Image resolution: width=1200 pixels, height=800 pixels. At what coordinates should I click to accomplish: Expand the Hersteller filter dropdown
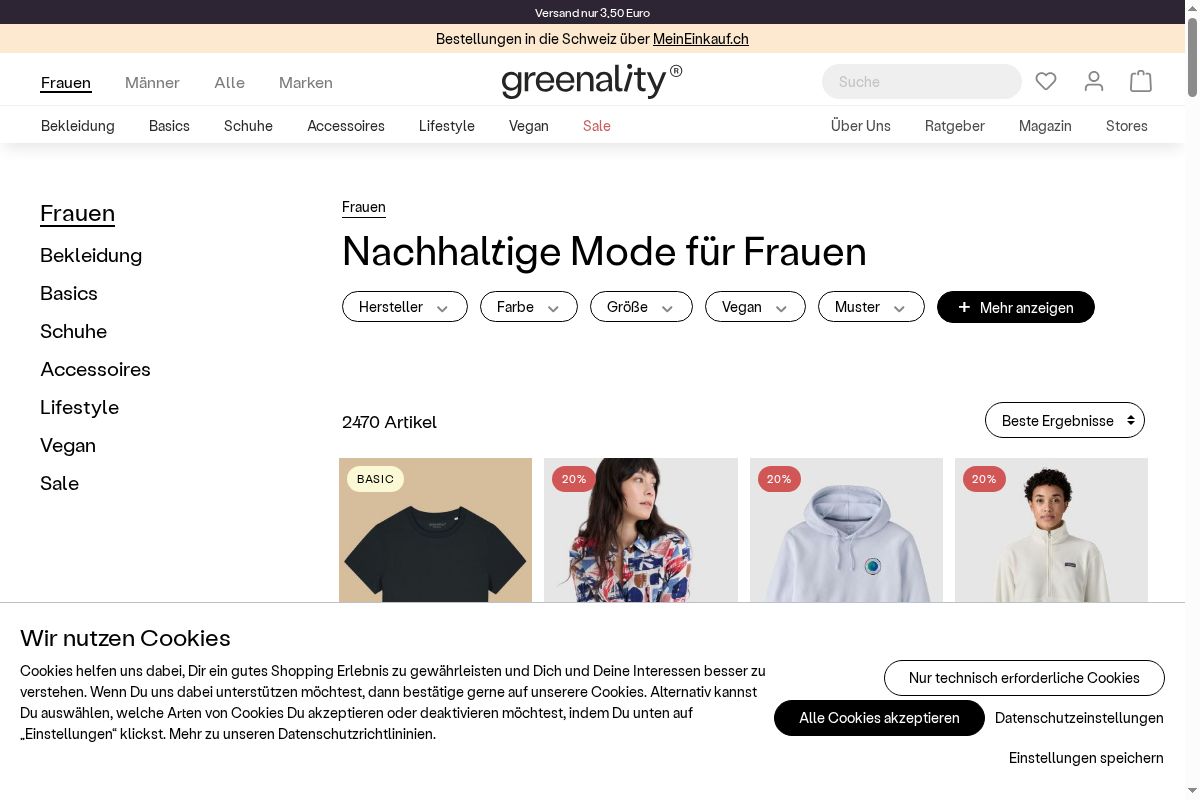pos(405,307)
